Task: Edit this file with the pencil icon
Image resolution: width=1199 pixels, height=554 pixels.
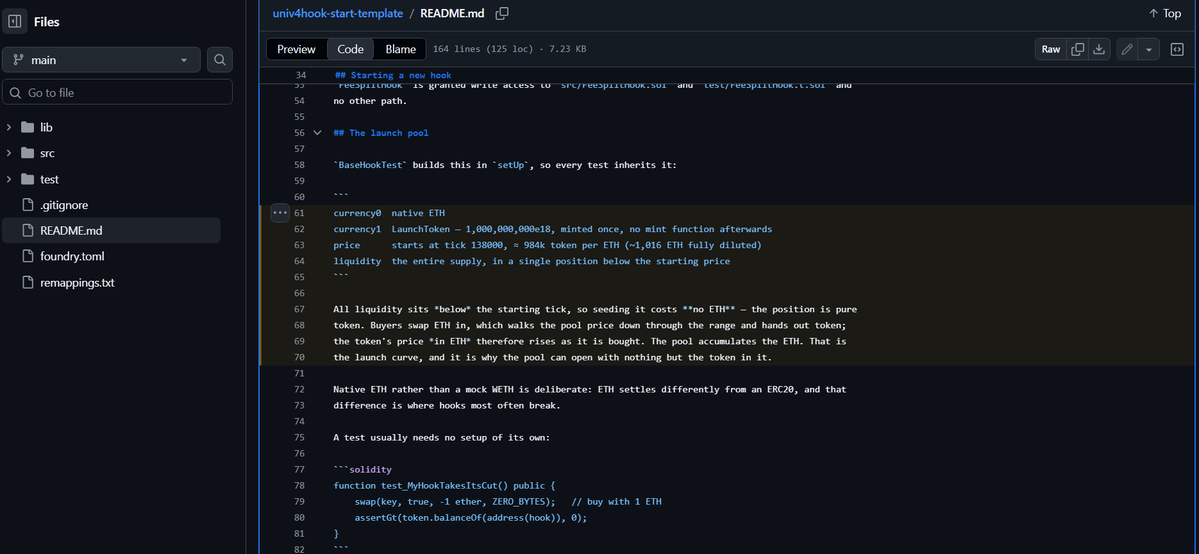Action: [1126, 49]
